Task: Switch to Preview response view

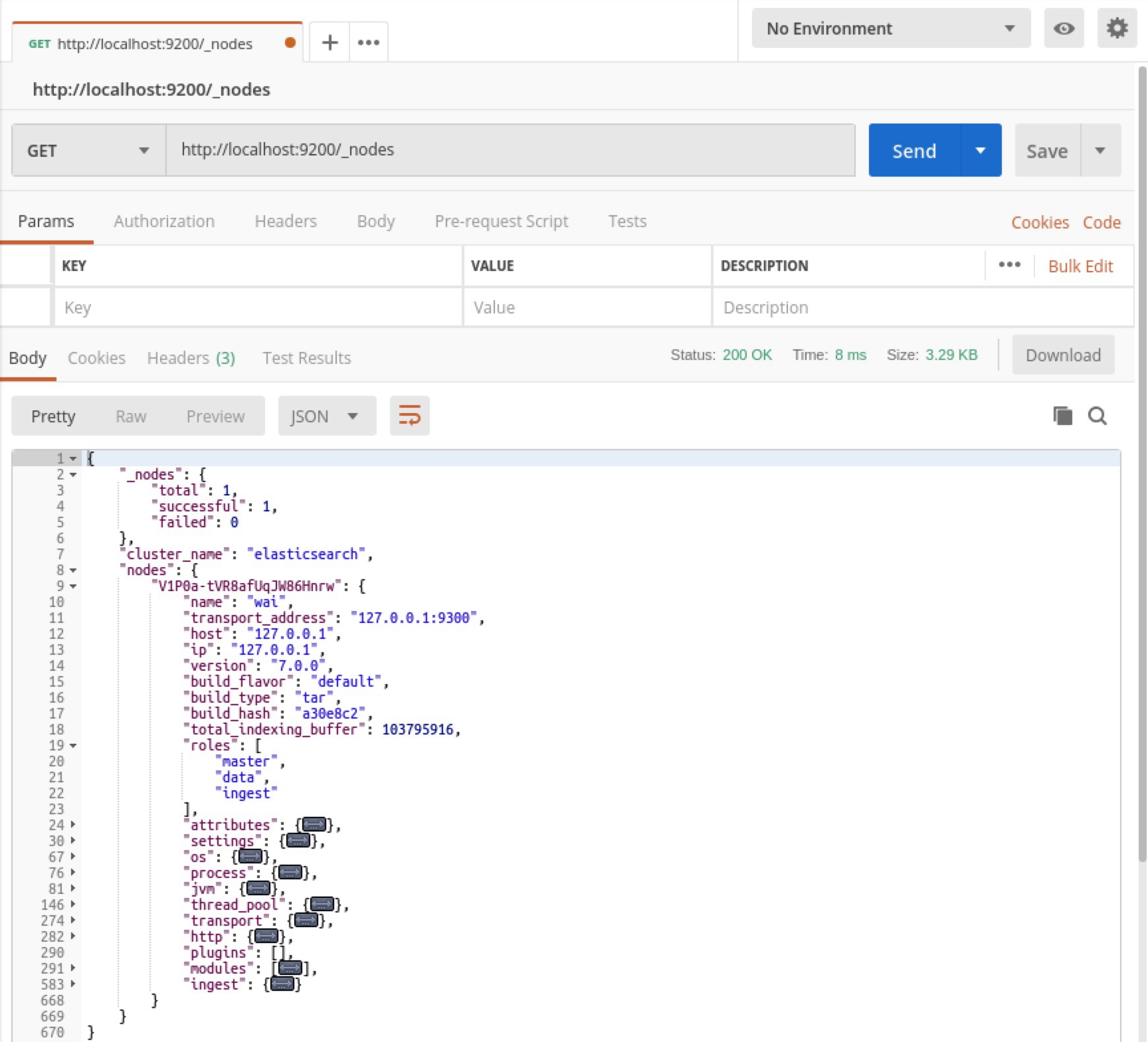Action: pyautogui.click(x=215, y=416)
